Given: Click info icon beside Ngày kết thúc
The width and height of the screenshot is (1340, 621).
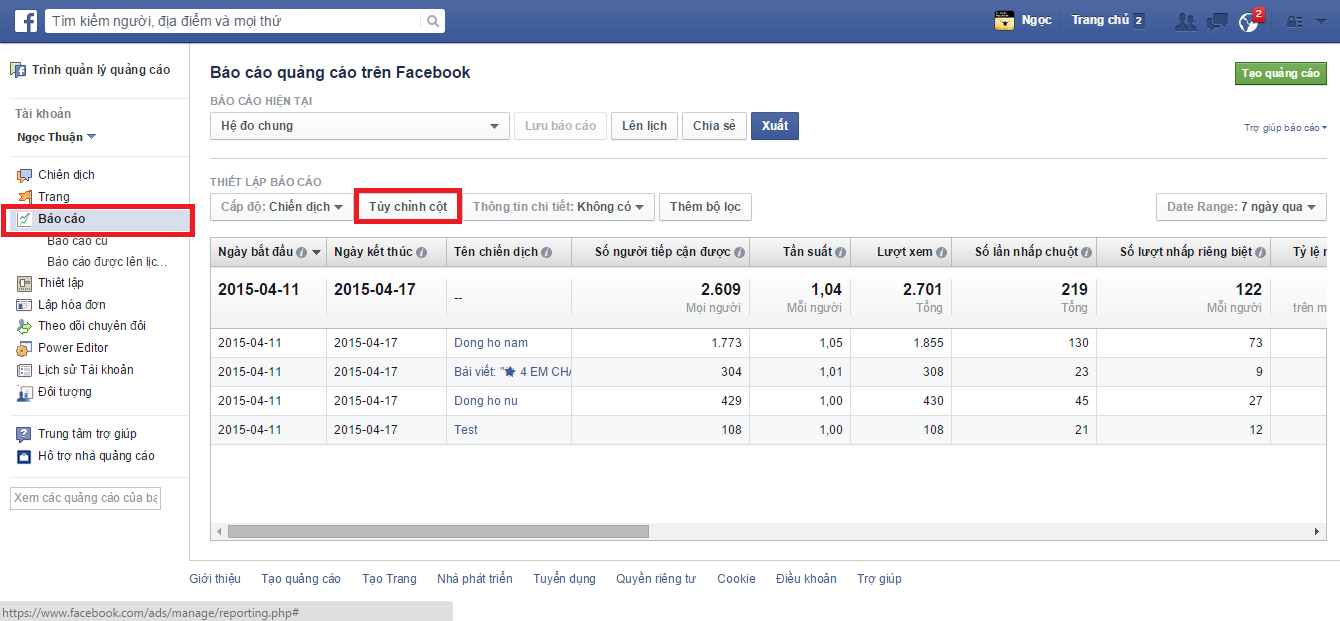Looking at the screenshot, I should 421,253.
